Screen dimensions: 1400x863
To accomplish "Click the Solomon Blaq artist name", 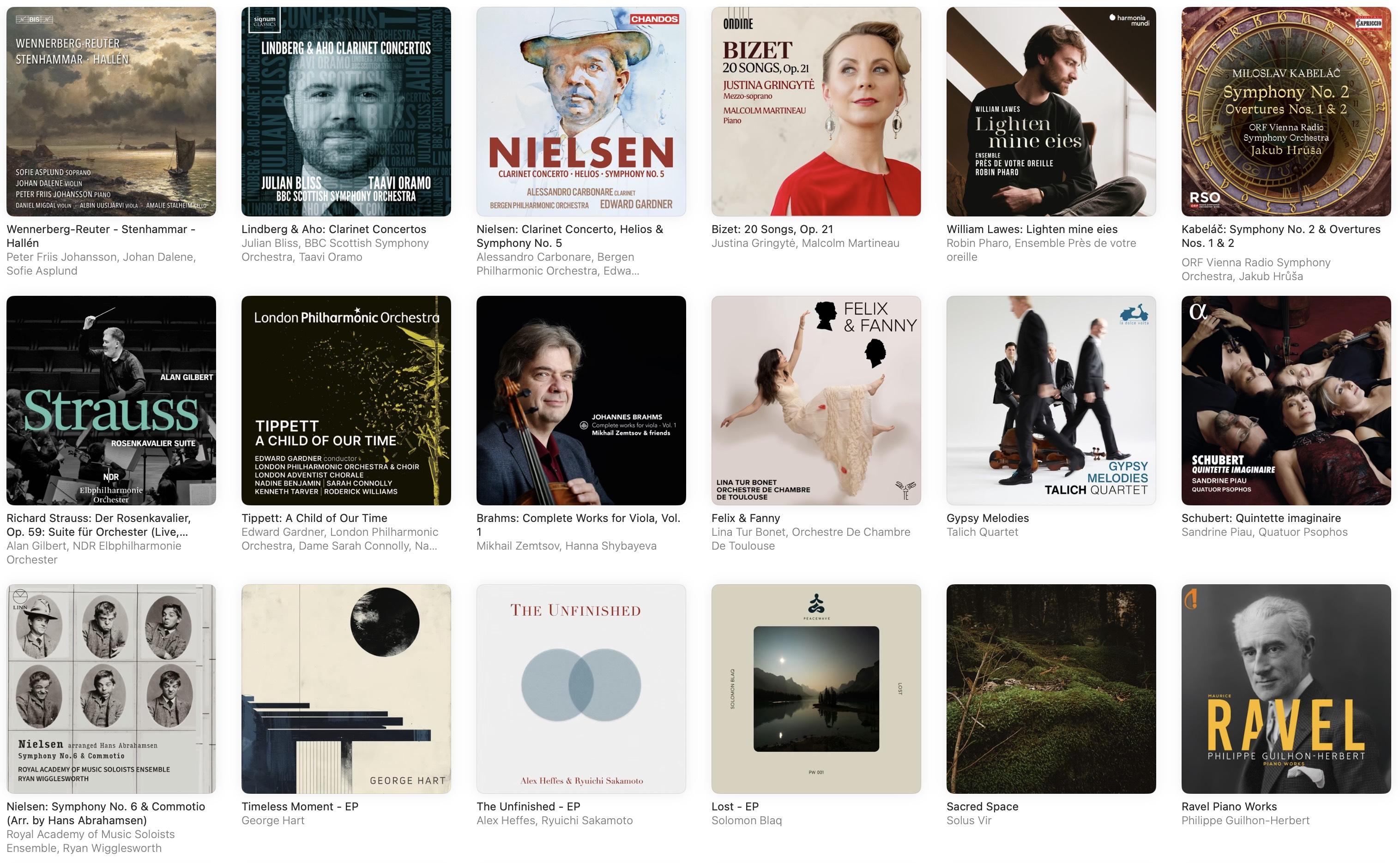I will pyautogui.click(x=746, y=820).
